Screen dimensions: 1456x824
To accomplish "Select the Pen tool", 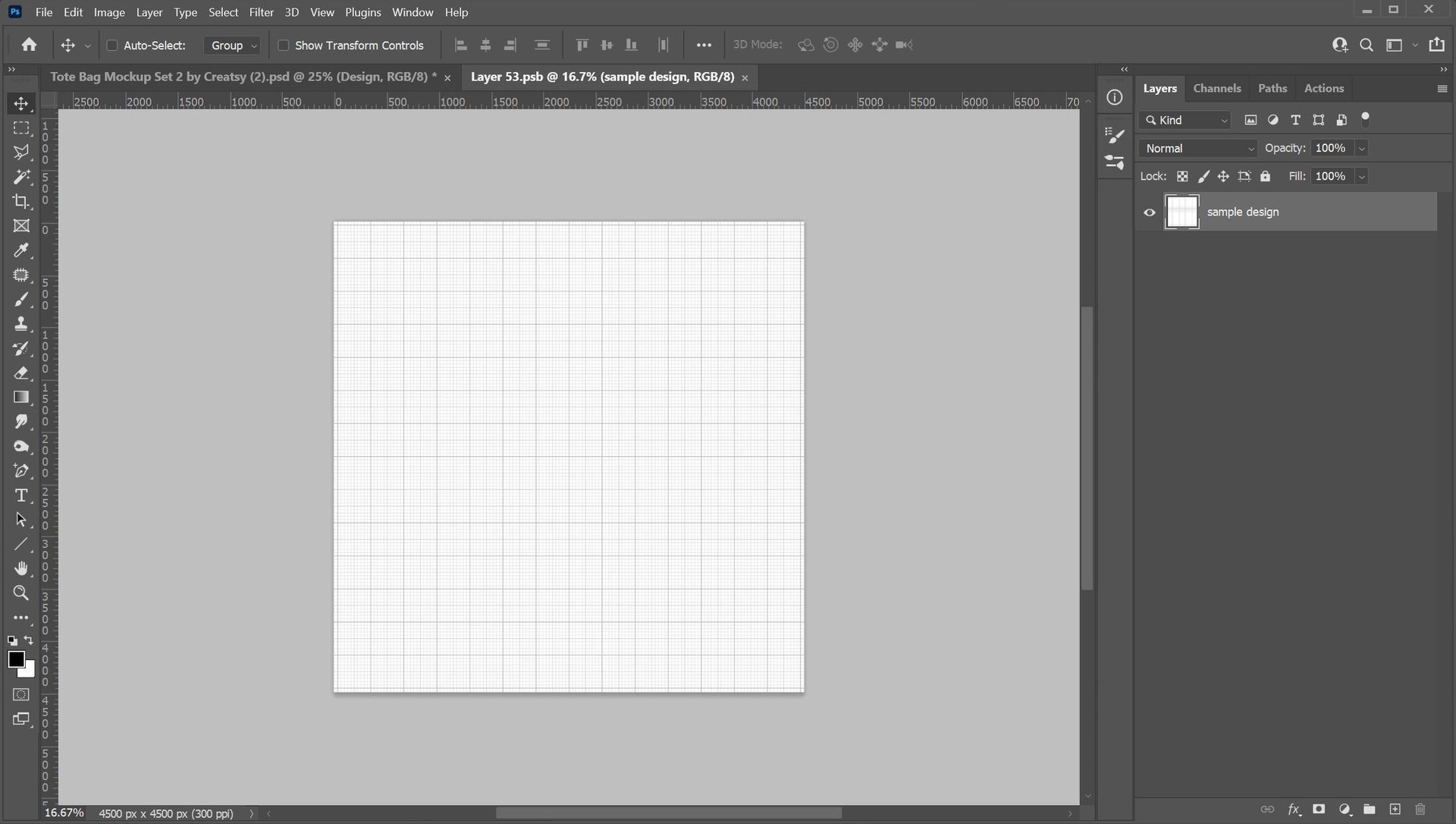I will coord(21,471).
